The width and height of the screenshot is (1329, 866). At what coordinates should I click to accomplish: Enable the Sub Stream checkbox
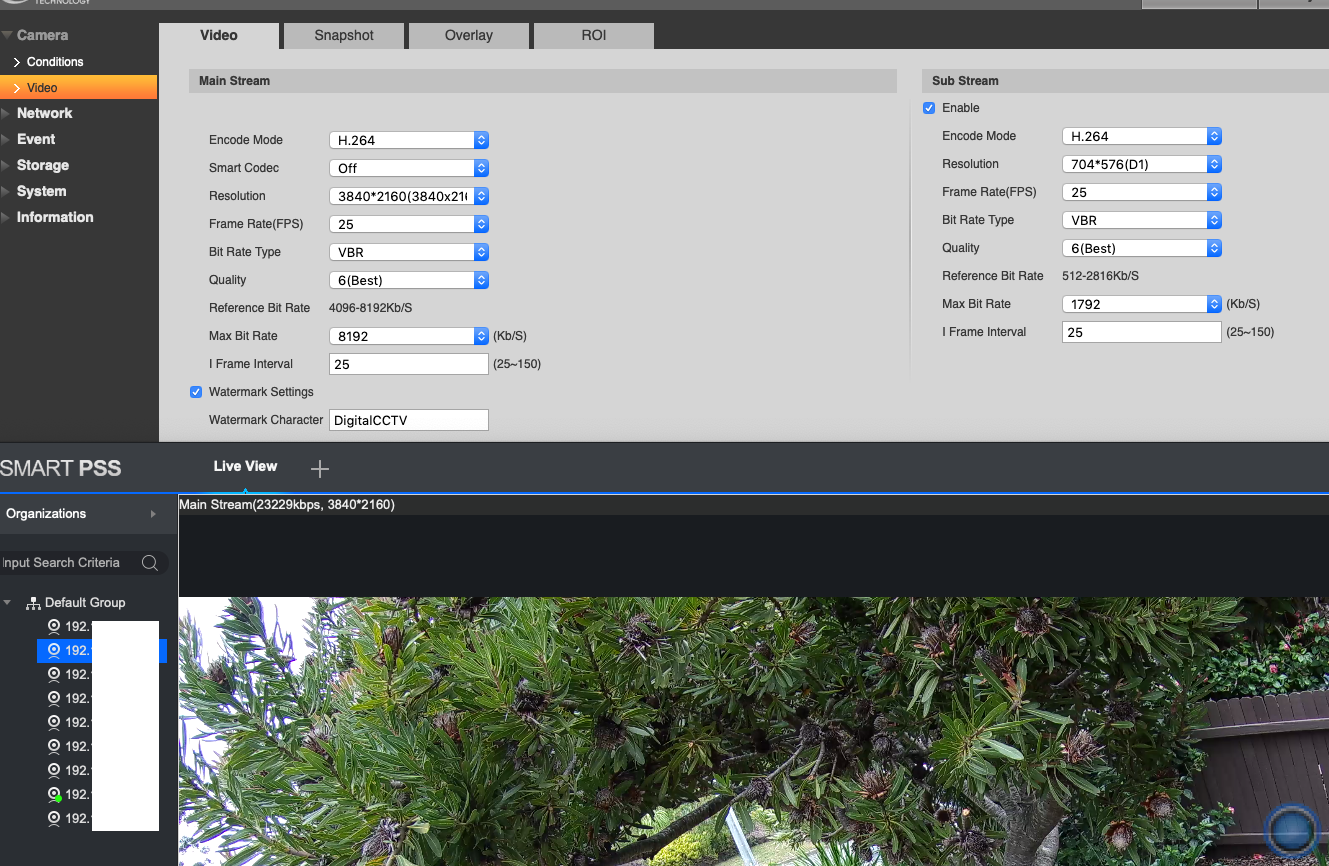[929, 108]
